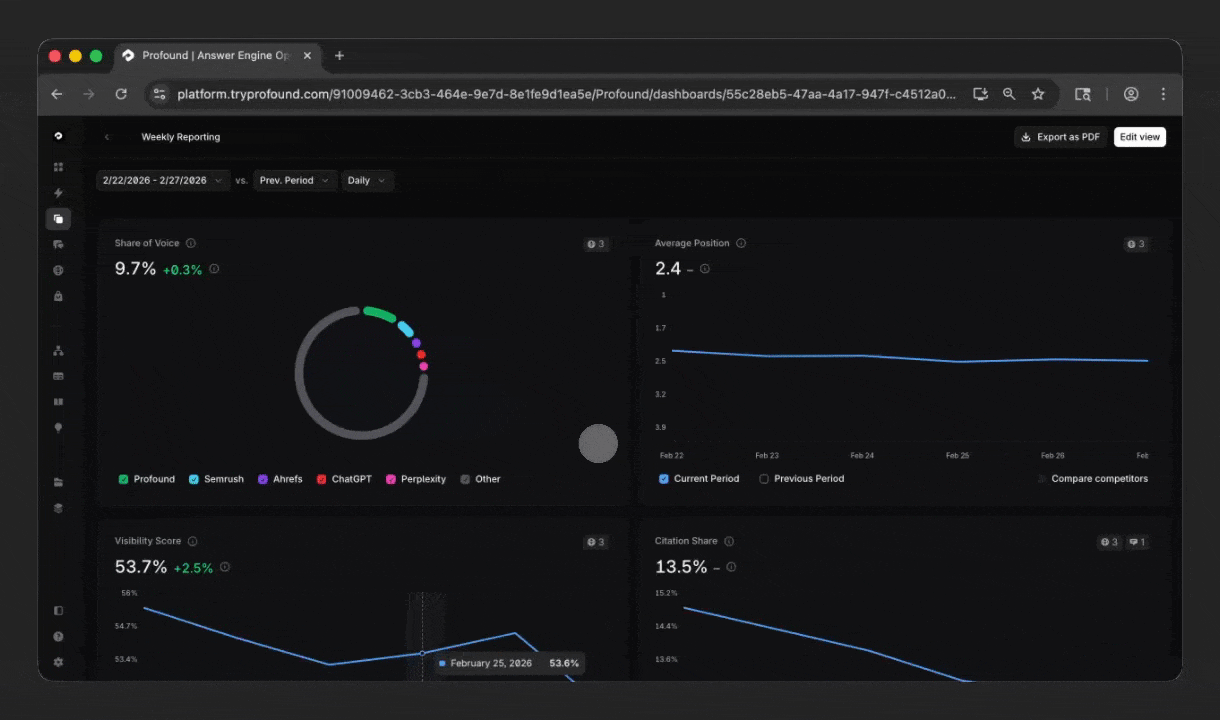
Task: Open the 2/22/2026 - 2/27/2026 date range dropdown
Action: (x=160, y=180)
